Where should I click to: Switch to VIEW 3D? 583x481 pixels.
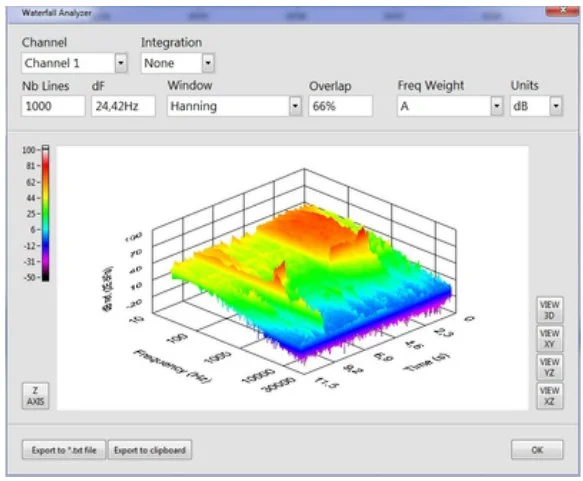pos(549,310)
